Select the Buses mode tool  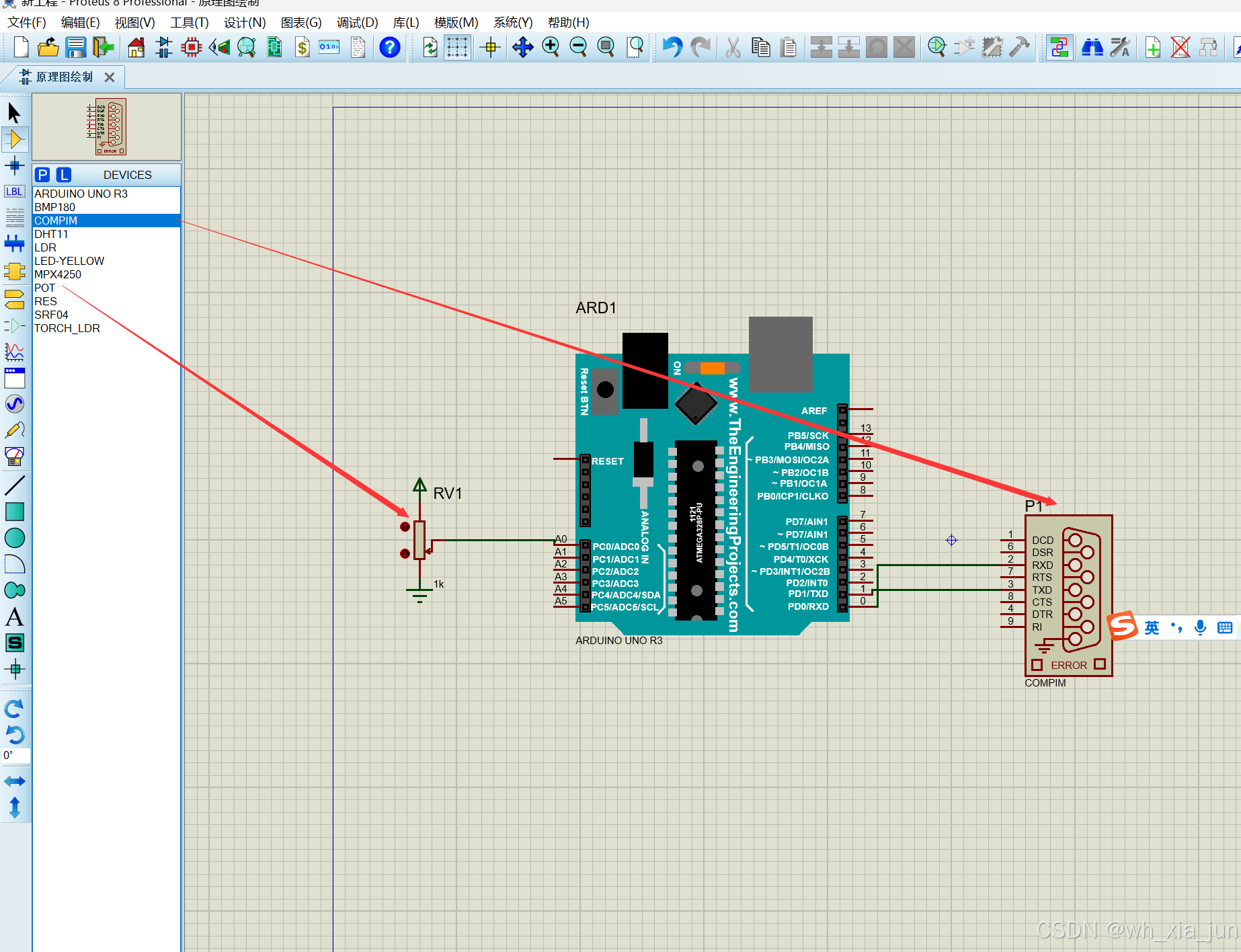(14, 243)
